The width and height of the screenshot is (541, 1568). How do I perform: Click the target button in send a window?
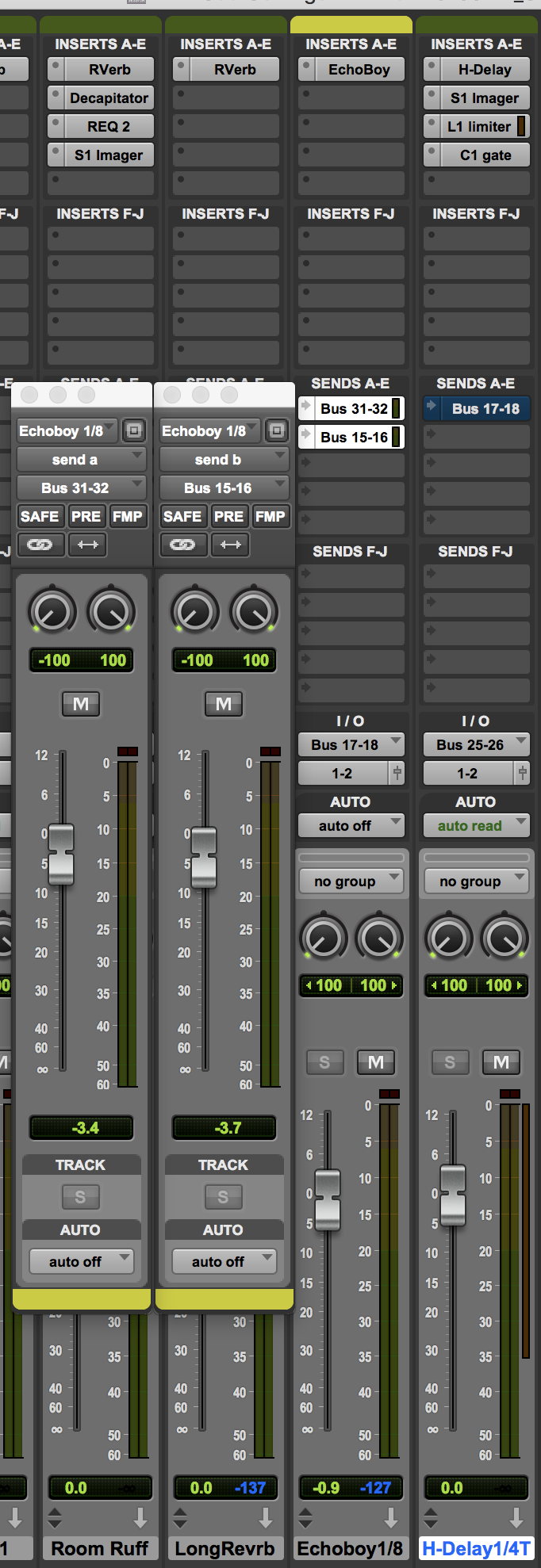click(x=134, y=430)
